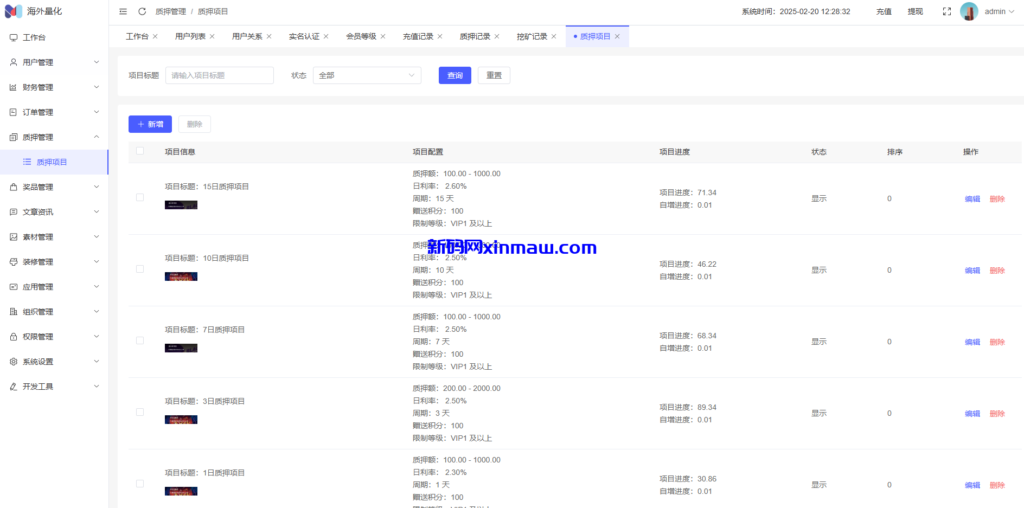
Task: Edit the 15日质押项目 row
Action: pyautogui.click(x=972, y=199)
